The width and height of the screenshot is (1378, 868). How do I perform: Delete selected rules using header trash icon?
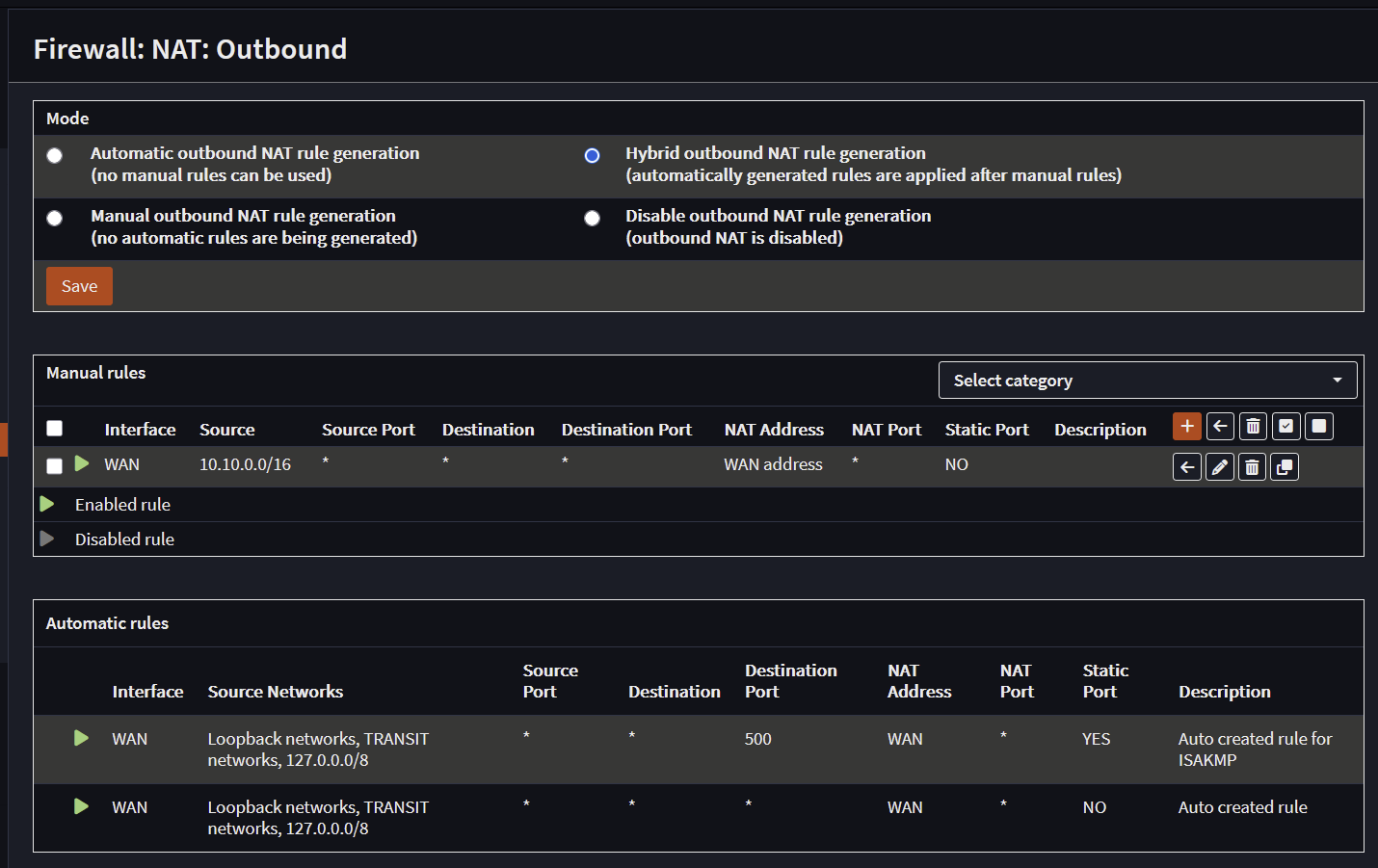1253,426
